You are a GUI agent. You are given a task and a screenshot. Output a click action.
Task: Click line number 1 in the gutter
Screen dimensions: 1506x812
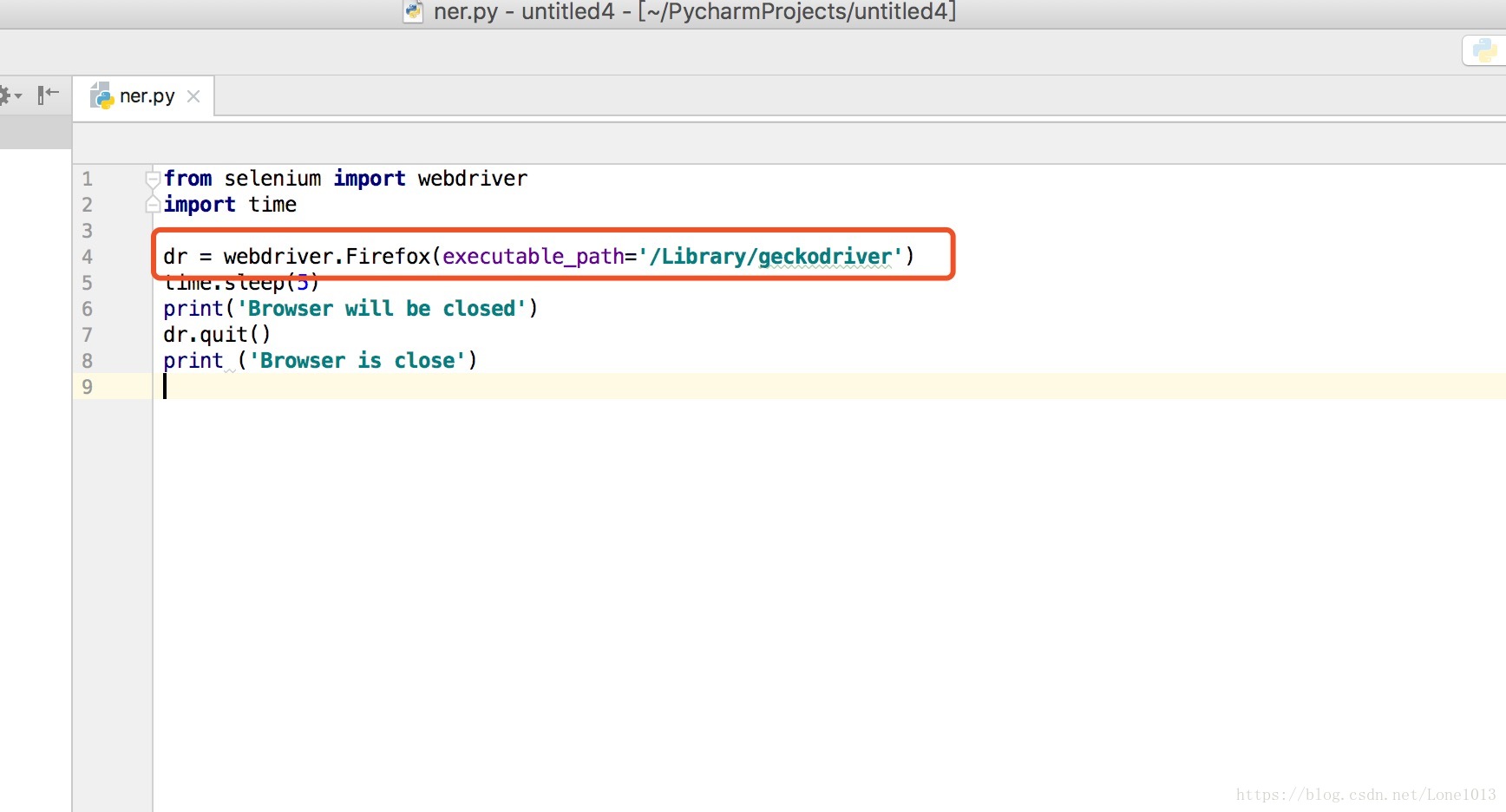(87, 179)
